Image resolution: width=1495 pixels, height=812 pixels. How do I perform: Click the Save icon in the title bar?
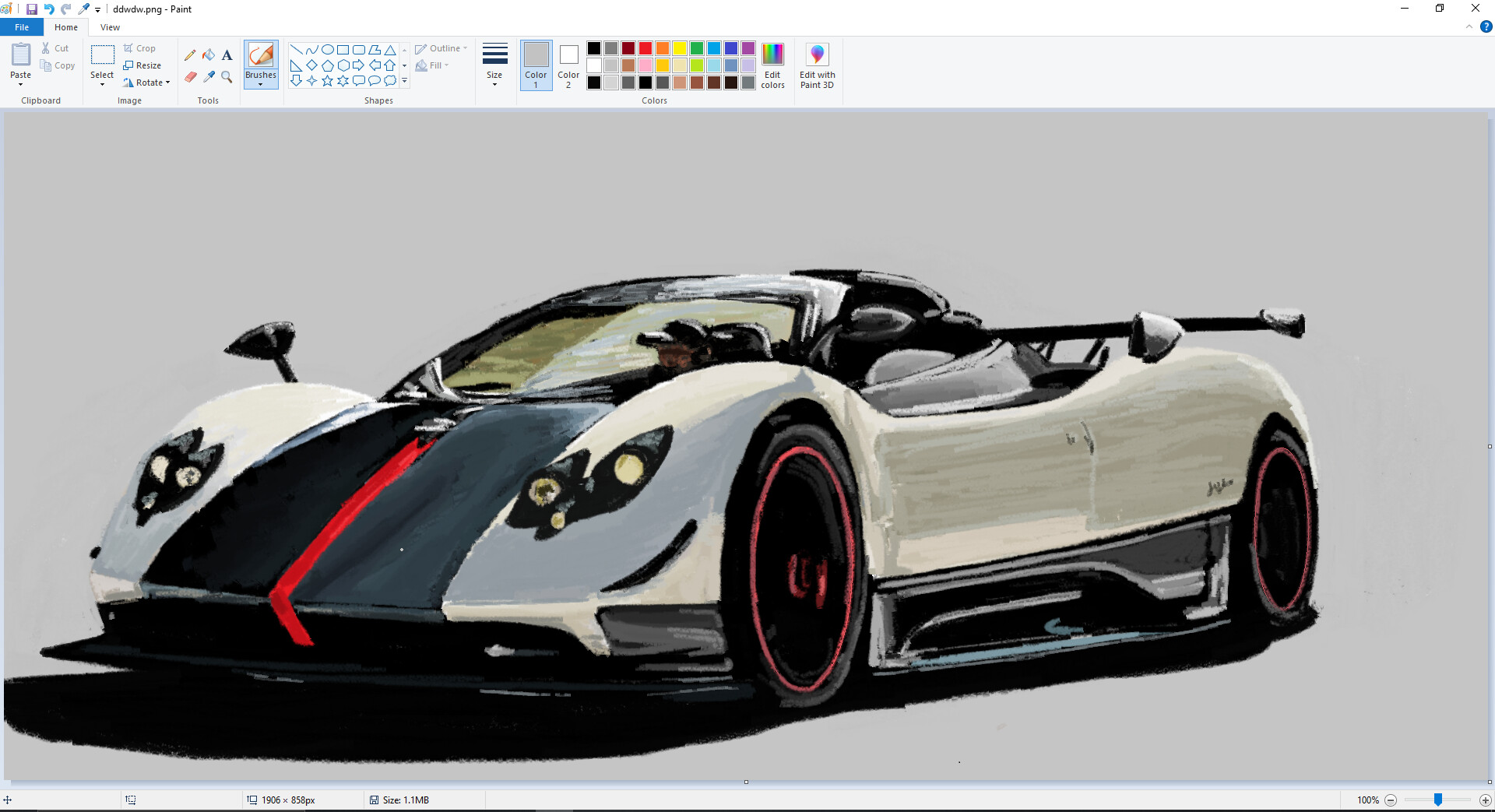pyautogui.click(x=32, y=9)
